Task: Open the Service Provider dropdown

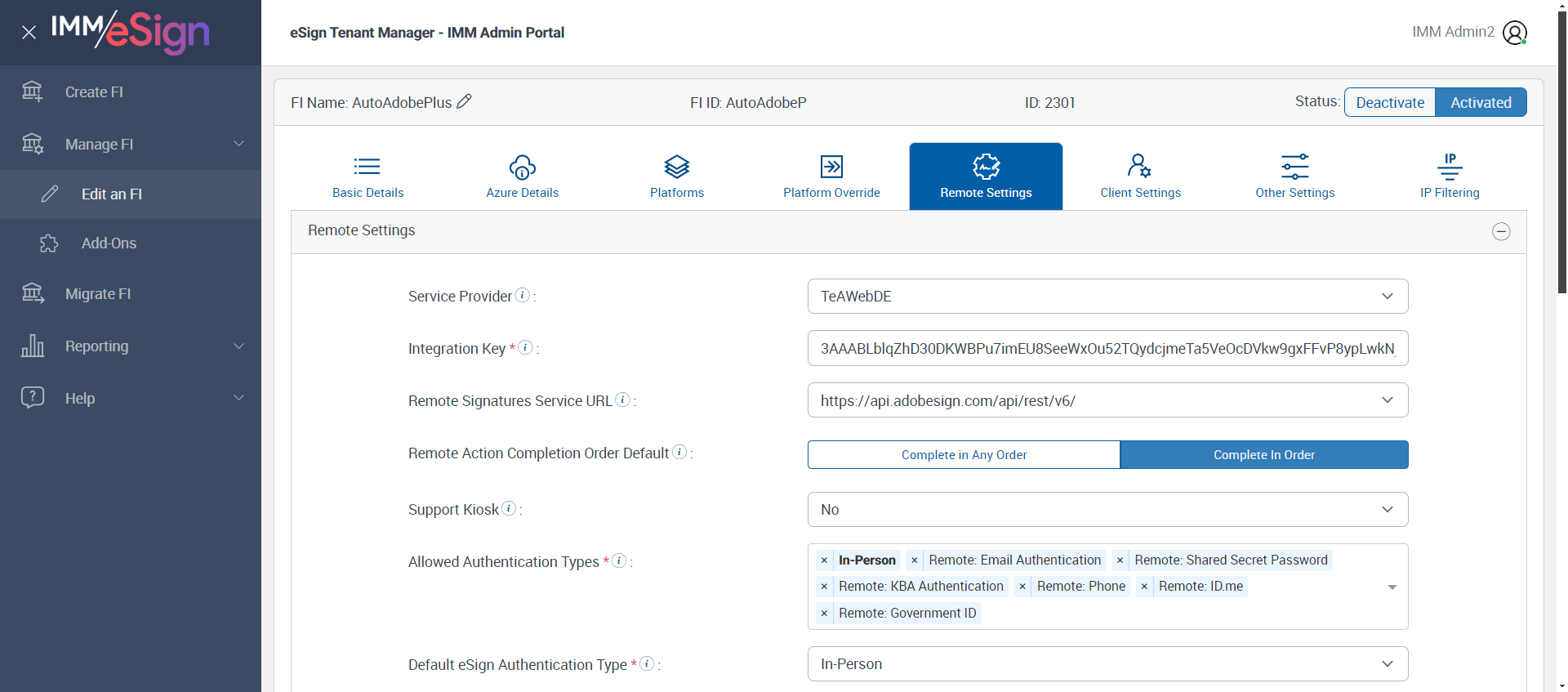Action: point(1107,297)
